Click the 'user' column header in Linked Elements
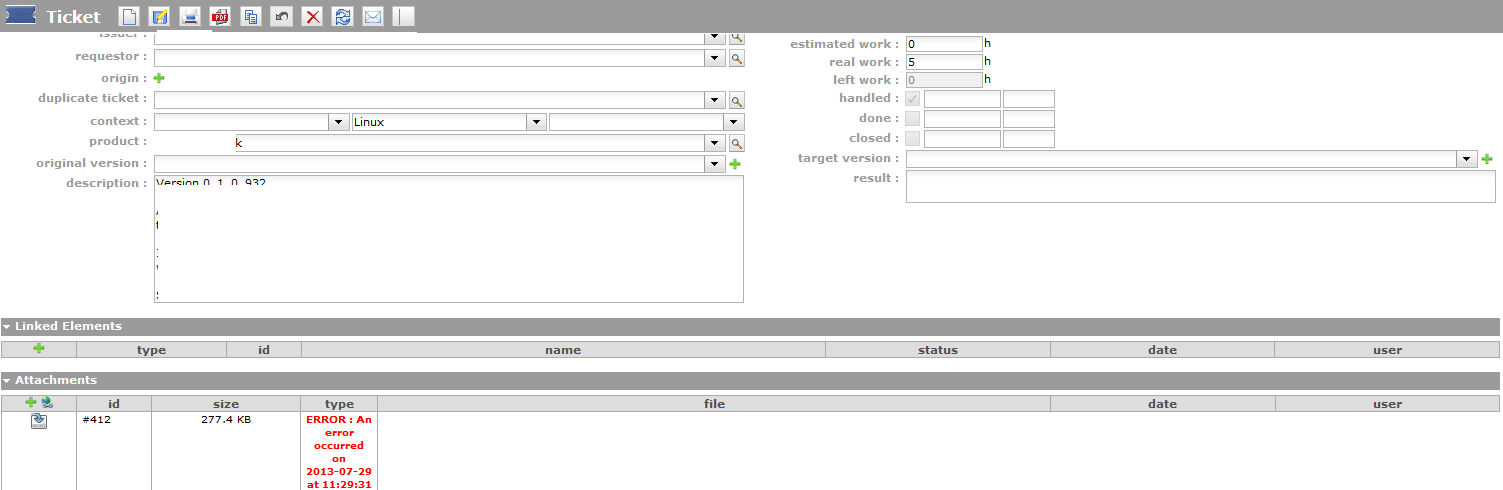The width and height of the screenshot is (1503, 490). pos(1387,350)
